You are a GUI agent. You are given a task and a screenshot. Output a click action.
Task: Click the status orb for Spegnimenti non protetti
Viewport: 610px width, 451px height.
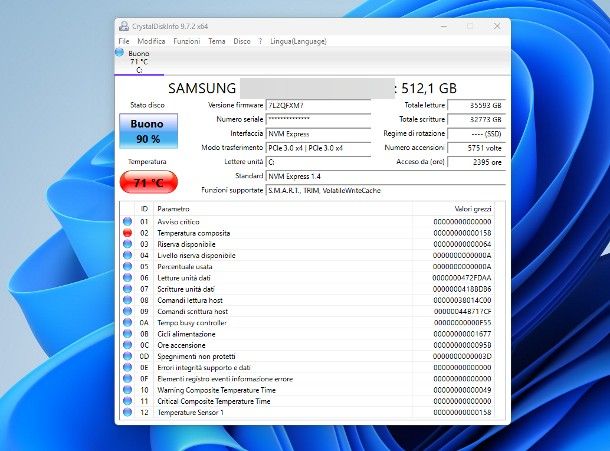tap(127, 356)
